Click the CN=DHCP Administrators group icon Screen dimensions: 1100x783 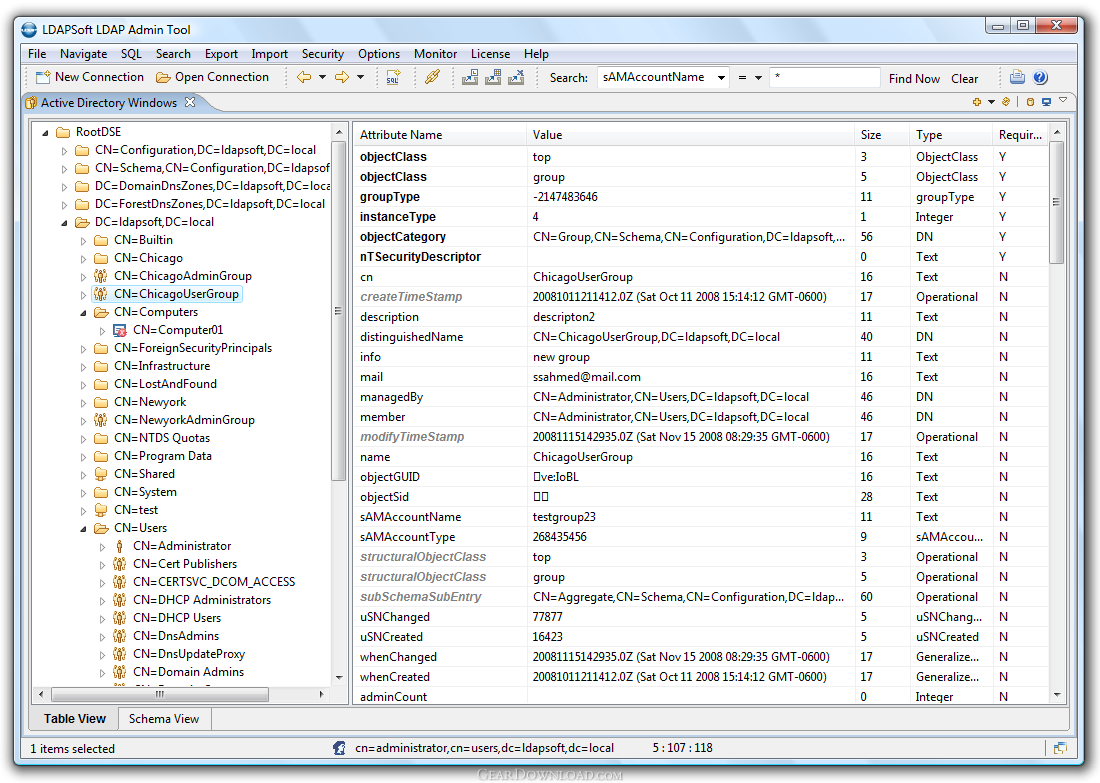tap(120, 600)
